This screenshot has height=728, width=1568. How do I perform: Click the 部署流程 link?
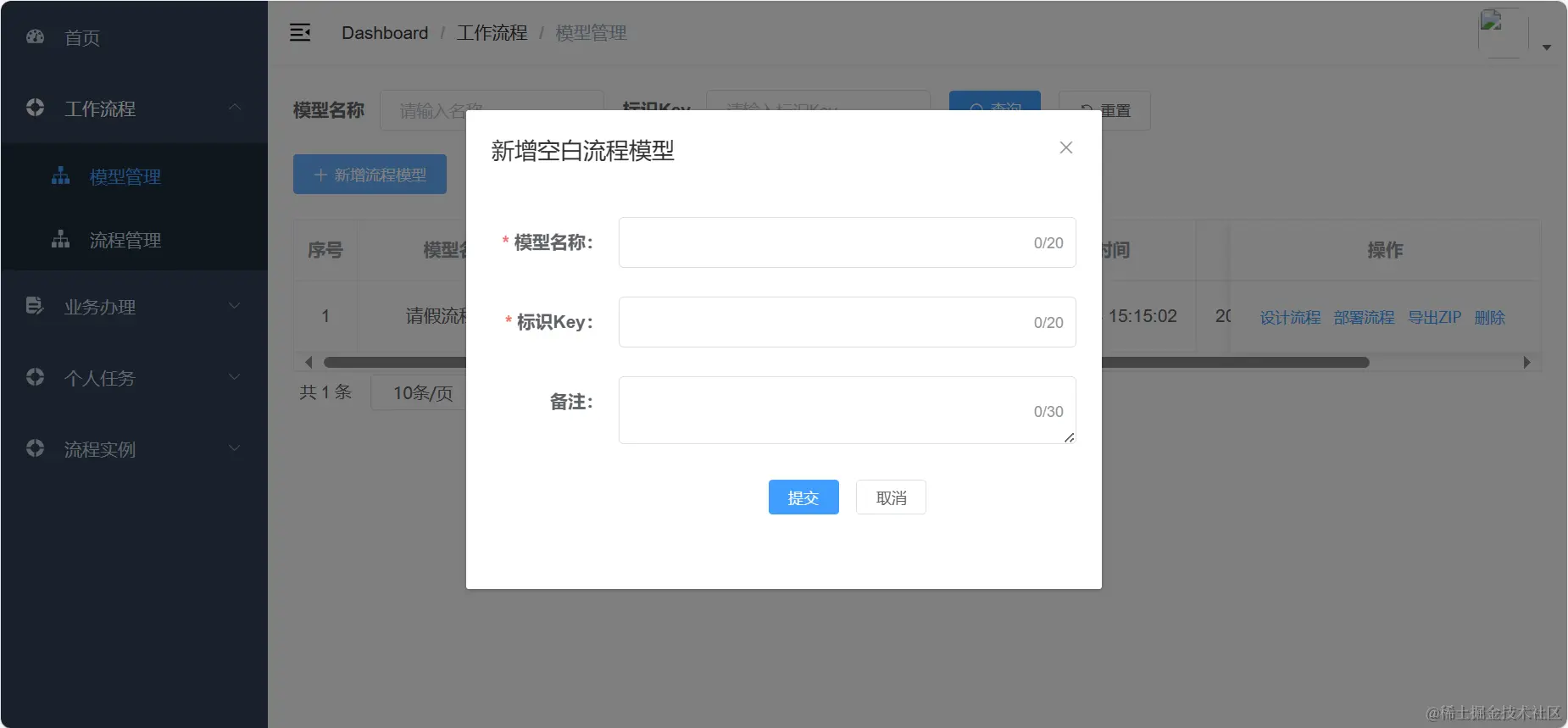pos(1364,317)
